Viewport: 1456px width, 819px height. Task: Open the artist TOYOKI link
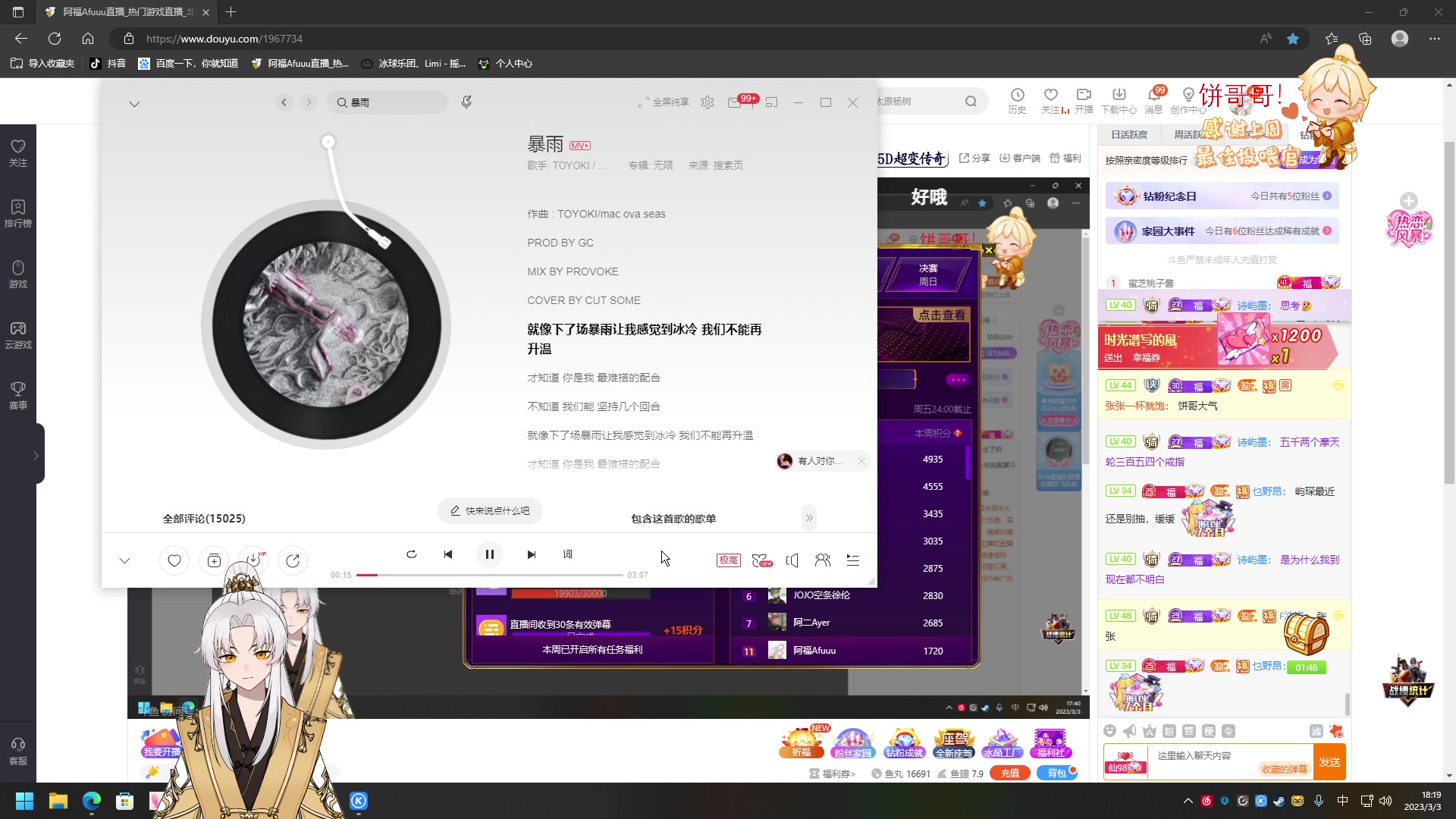(571, 165)
